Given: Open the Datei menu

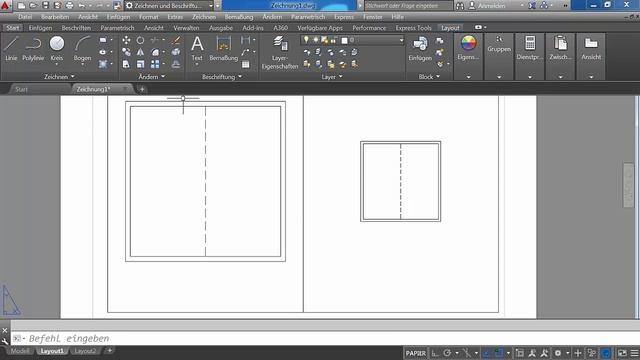Looking at the screenshot, I should (25, 17).
